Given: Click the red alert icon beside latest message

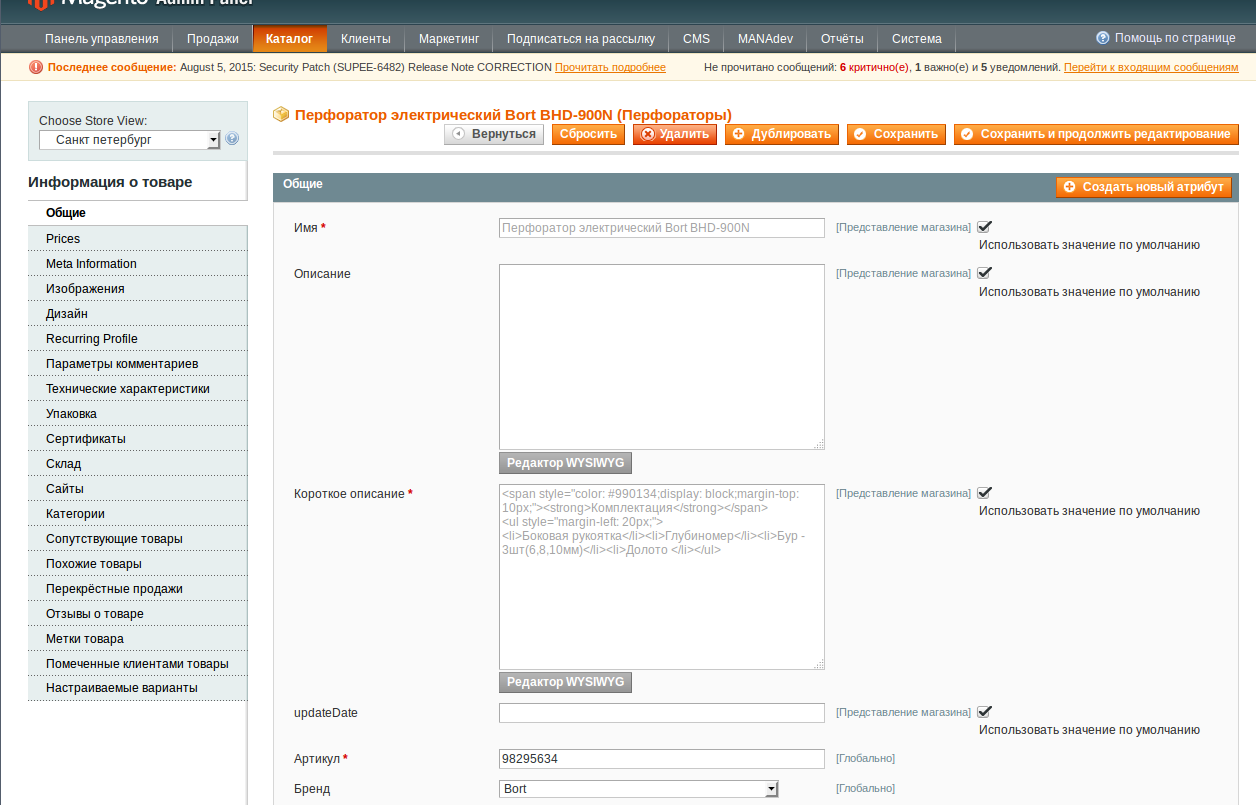Looking at the screenshot, I should (x=36, y=67).
